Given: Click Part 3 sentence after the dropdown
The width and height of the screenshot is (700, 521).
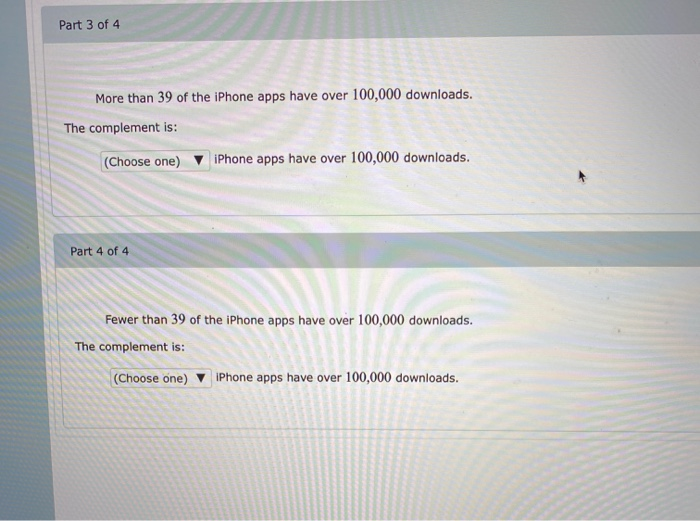Looking at the screenshot, I should pyautogui.click(x=342, y=158).
